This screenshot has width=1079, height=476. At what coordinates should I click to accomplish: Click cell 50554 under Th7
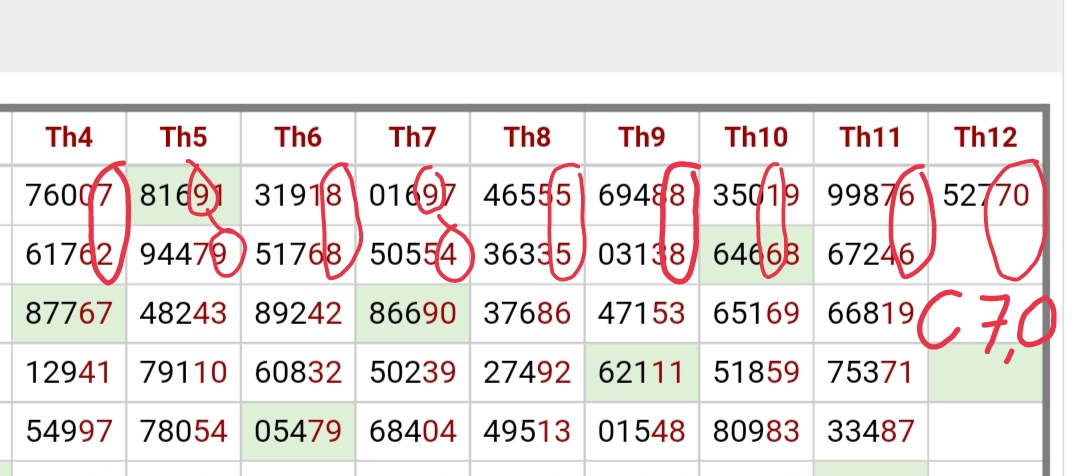(x=413, y=255)
